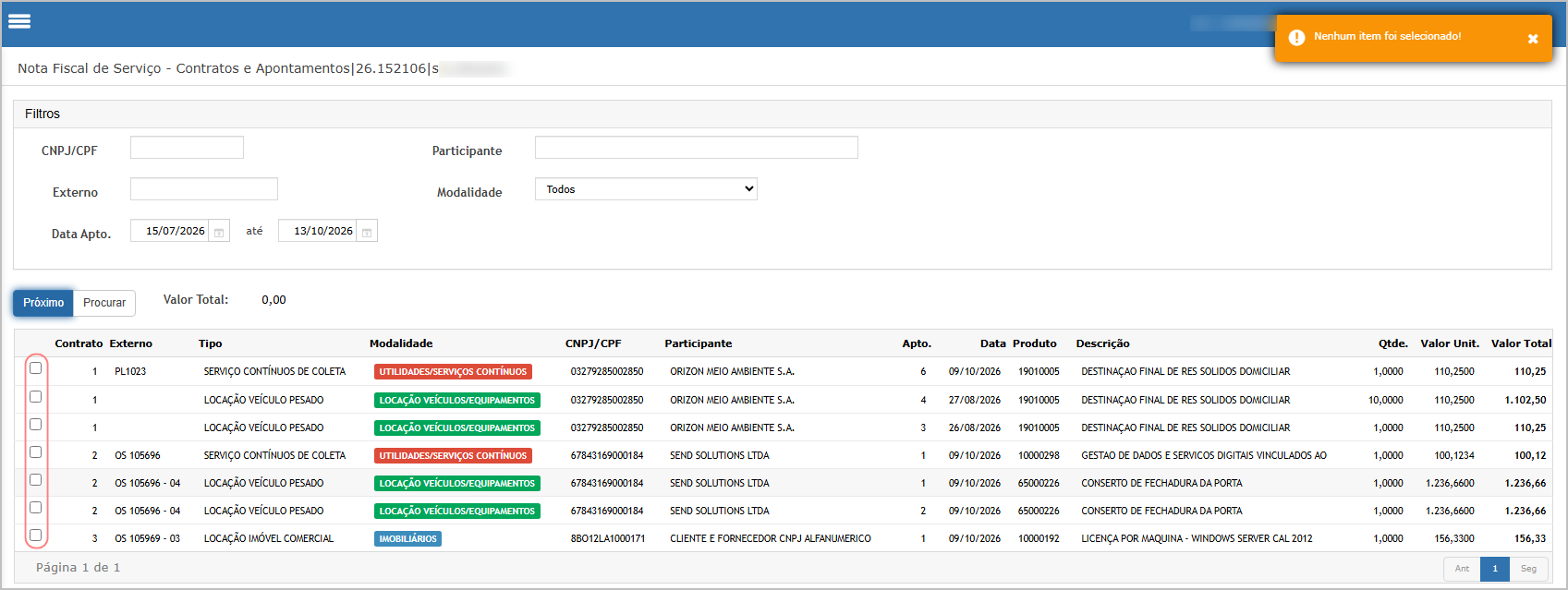Click the 'LOCAÇÃO IMÓVEL COMERCIAL' type cell
This screenshot has width=1568, height=590.
[269, 538]
